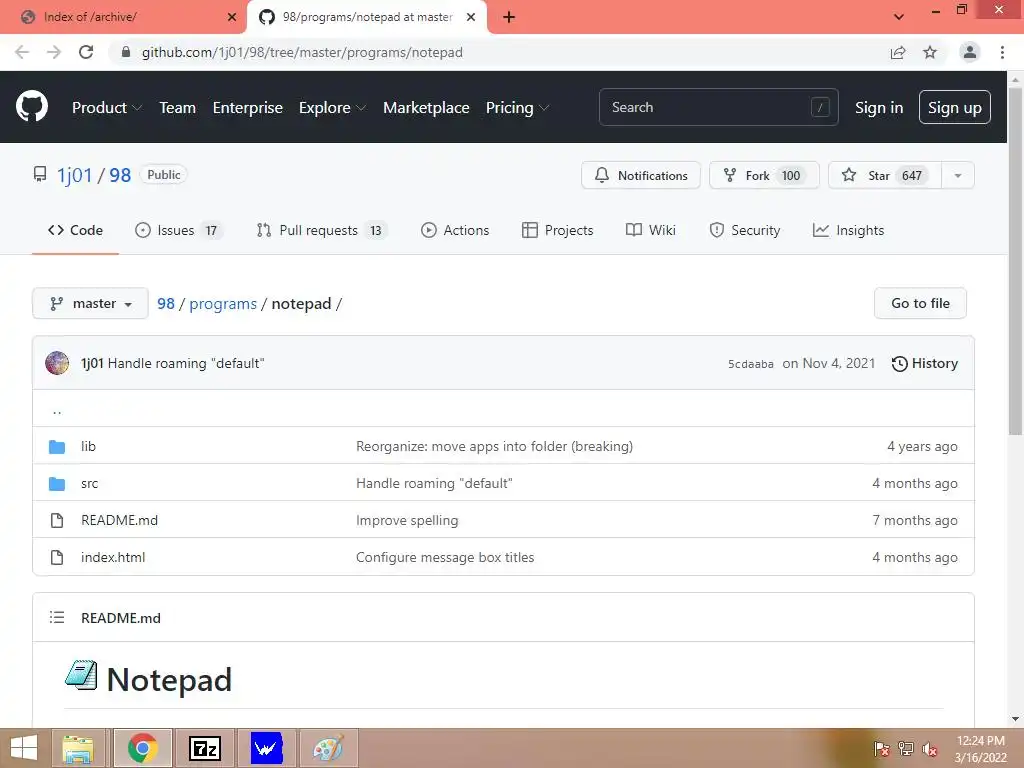Screen dimensions: 1024x768
Task: Open the Actions tab
Action: [x=455, y=231]
